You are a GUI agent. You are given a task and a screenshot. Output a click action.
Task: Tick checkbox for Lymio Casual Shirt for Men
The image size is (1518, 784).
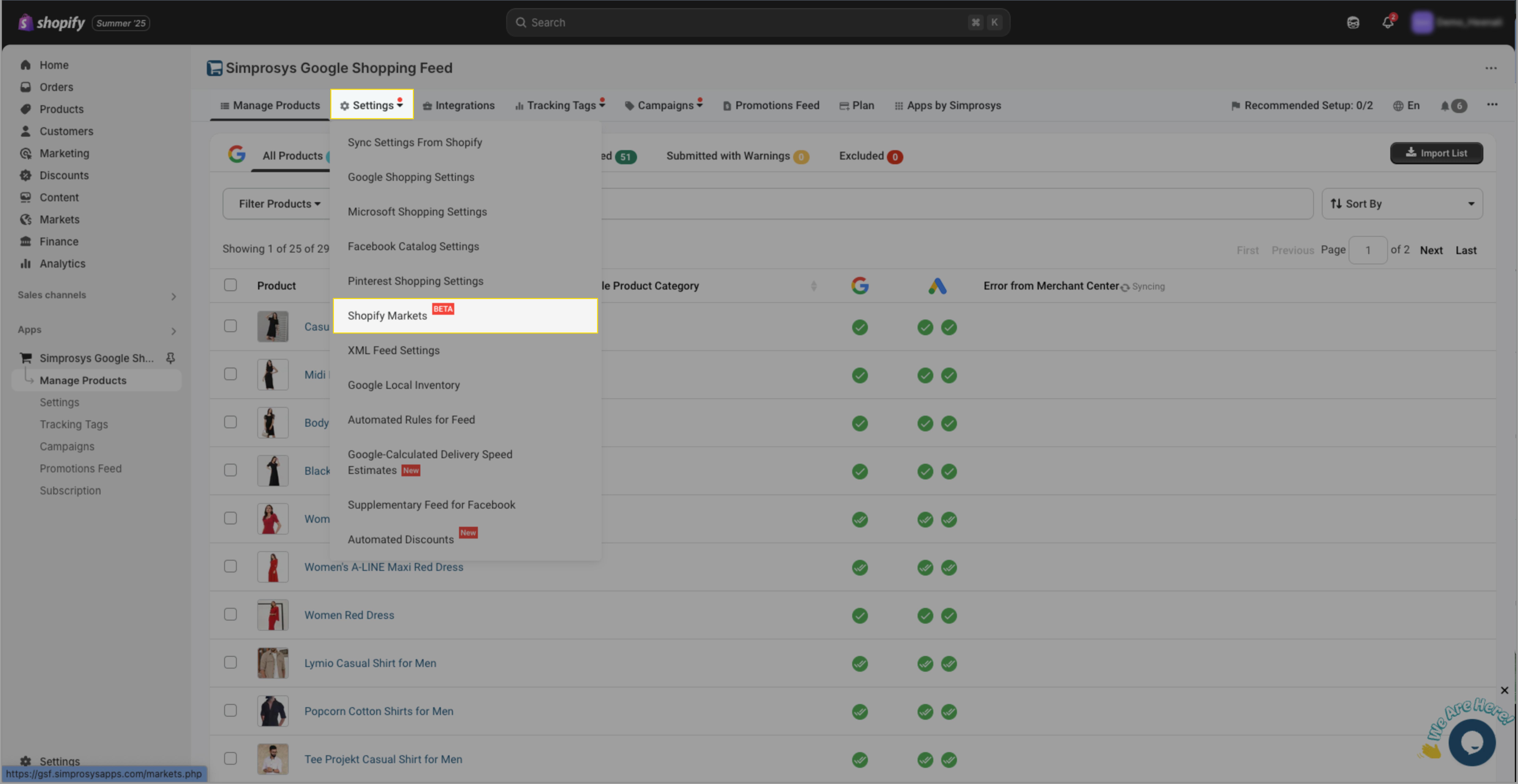click(x=230, y=663)
